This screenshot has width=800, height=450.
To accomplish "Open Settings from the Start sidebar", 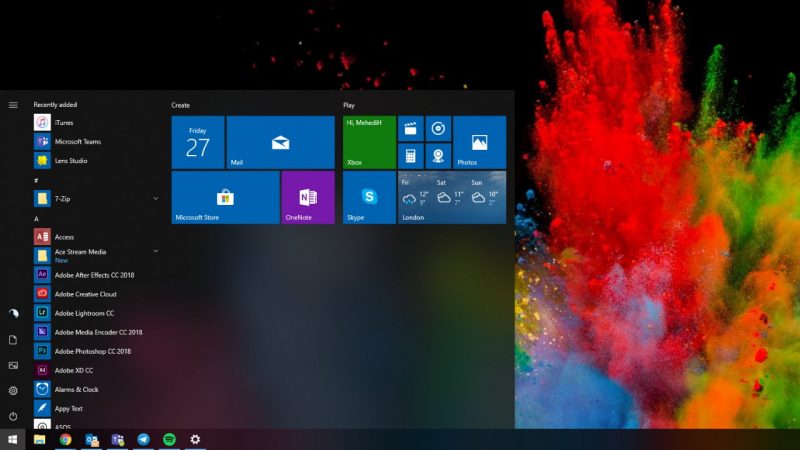I will (13, 391).
